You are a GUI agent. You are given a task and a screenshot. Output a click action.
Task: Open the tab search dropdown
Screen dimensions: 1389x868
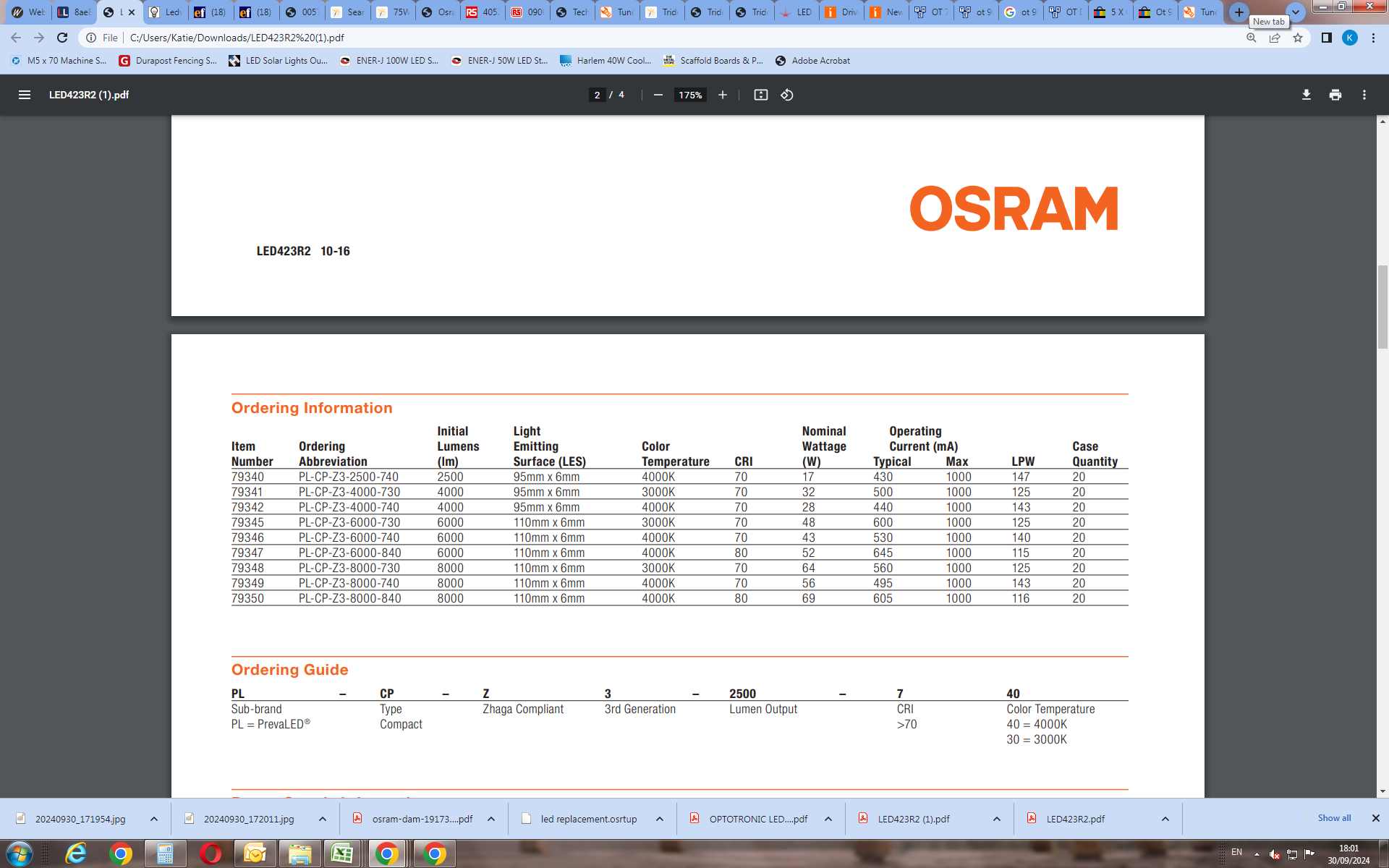click(1295, 12)
